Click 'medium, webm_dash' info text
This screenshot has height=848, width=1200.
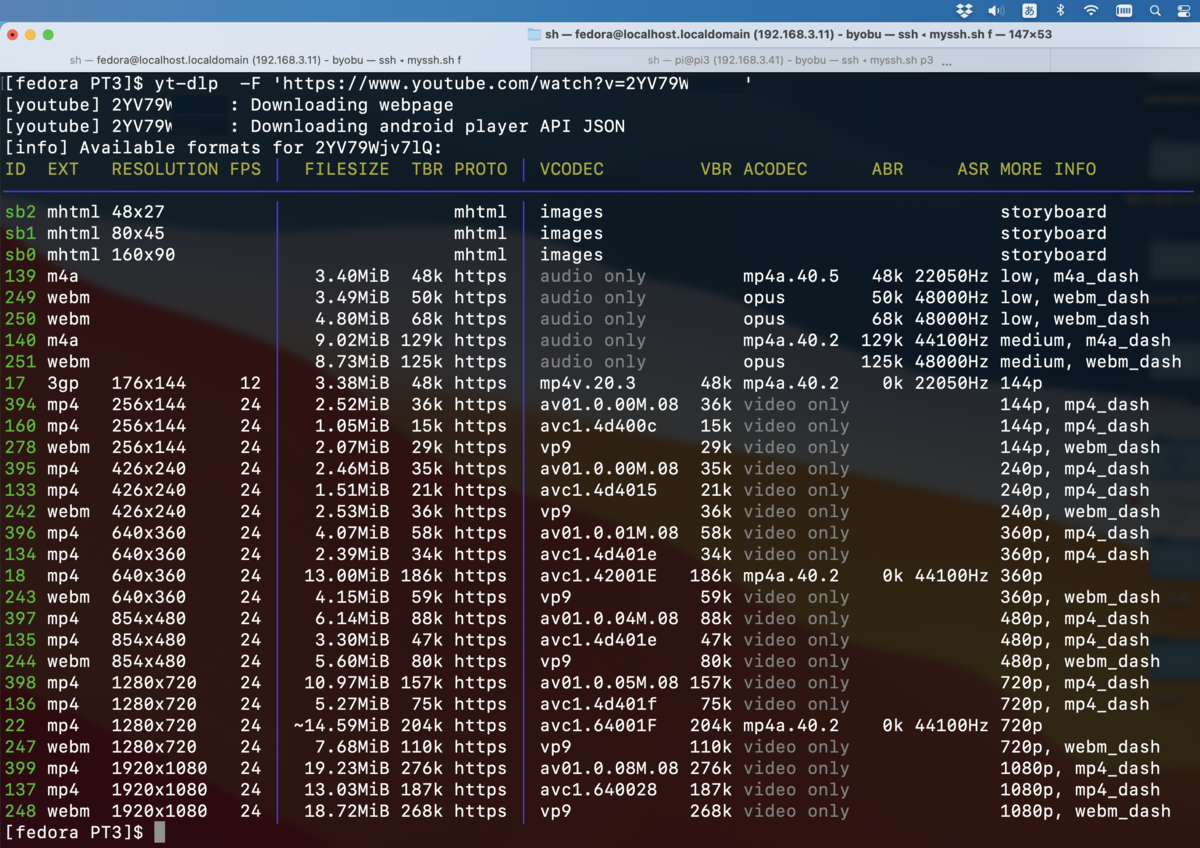[x=1091, y=362]
